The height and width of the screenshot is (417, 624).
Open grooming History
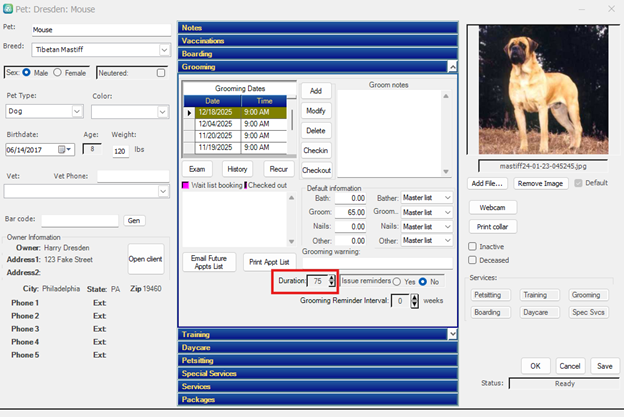coord(237,169)
